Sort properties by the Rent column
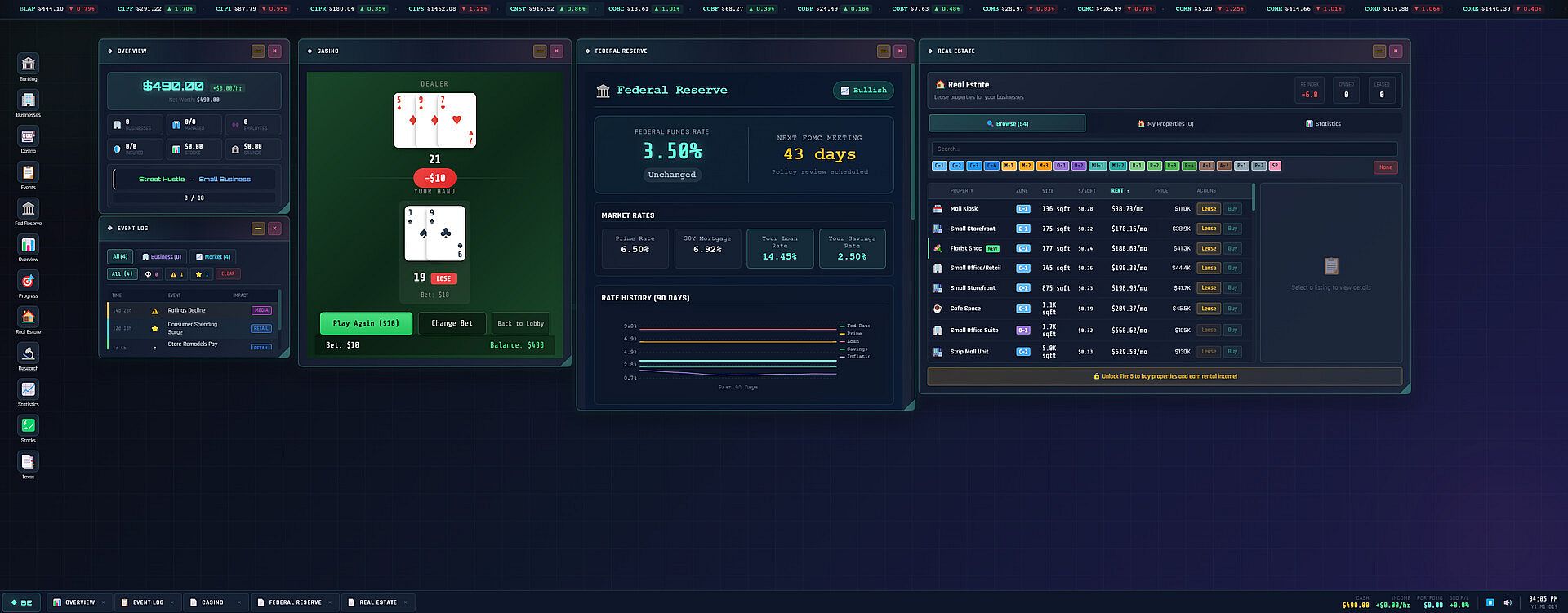Screen dimensions: 1568x613 coord(1120,191)
